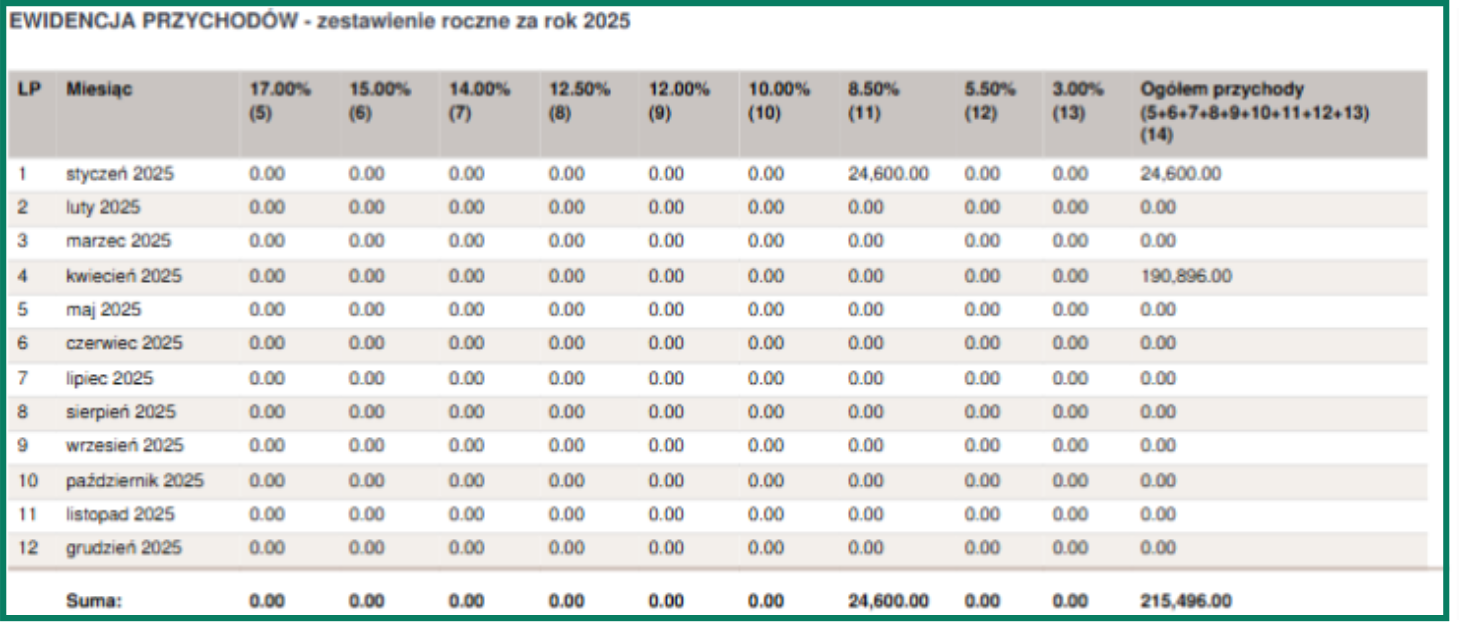Click 0.00 in lipiec row 10.00% column

click(x=767, y=379)
